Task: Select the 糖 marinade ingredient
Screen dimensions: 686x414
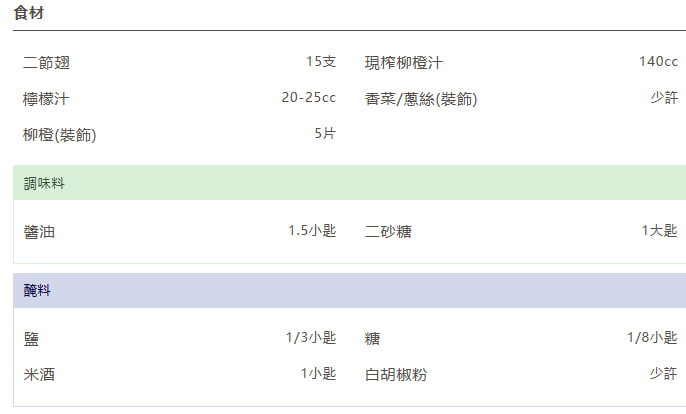Action: (x=372, y=339)
